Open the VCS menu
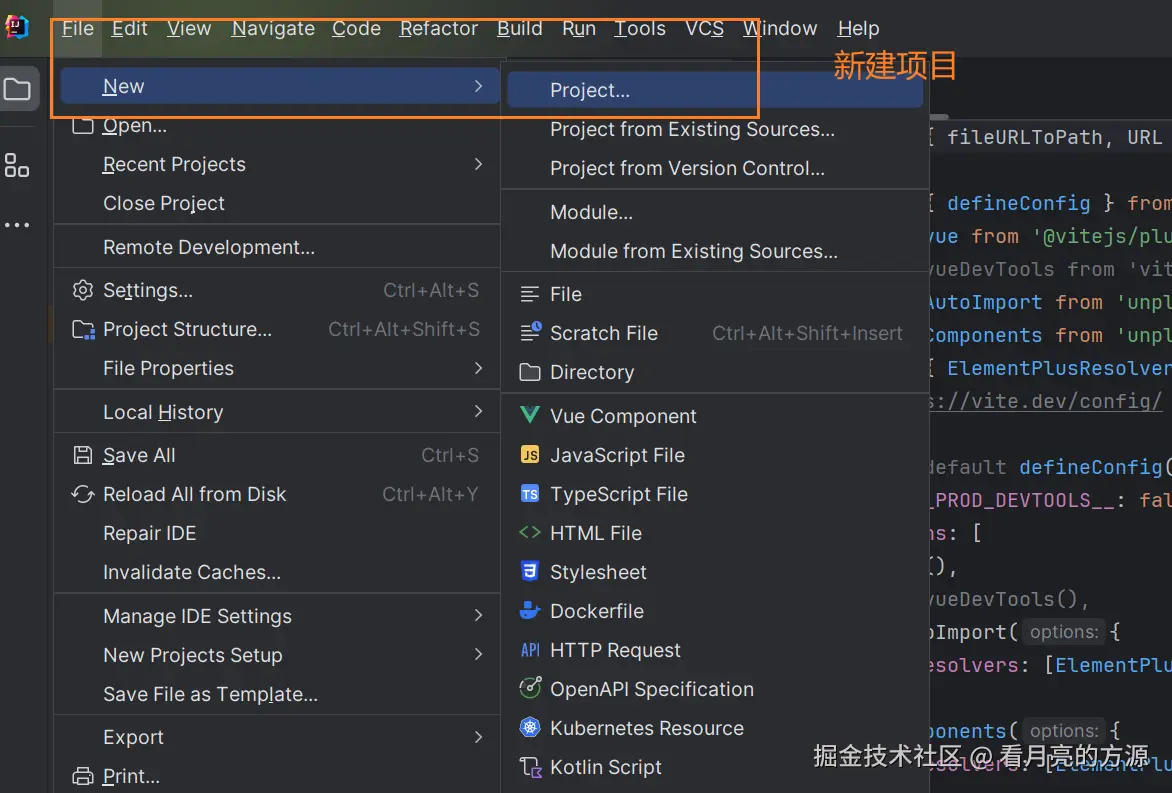 coord(704,28)
